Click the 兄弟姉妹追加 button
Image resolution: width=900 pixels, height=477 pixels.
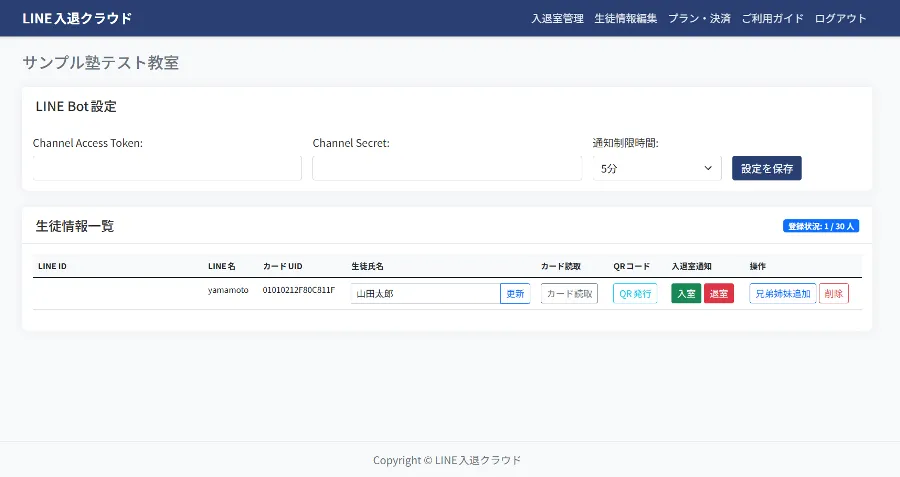point(782,294)
